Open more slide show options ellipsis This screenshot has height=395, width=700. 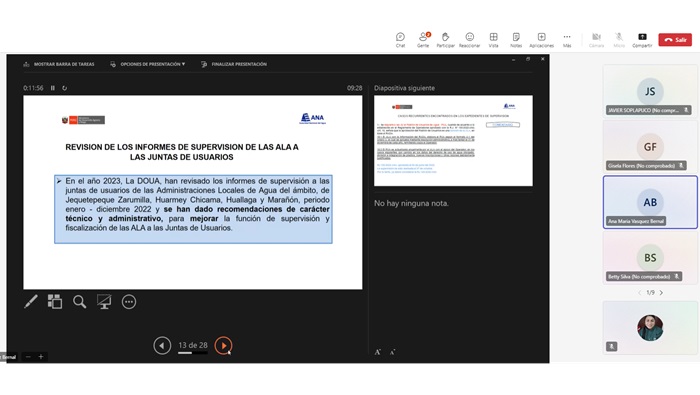(129, 302)
